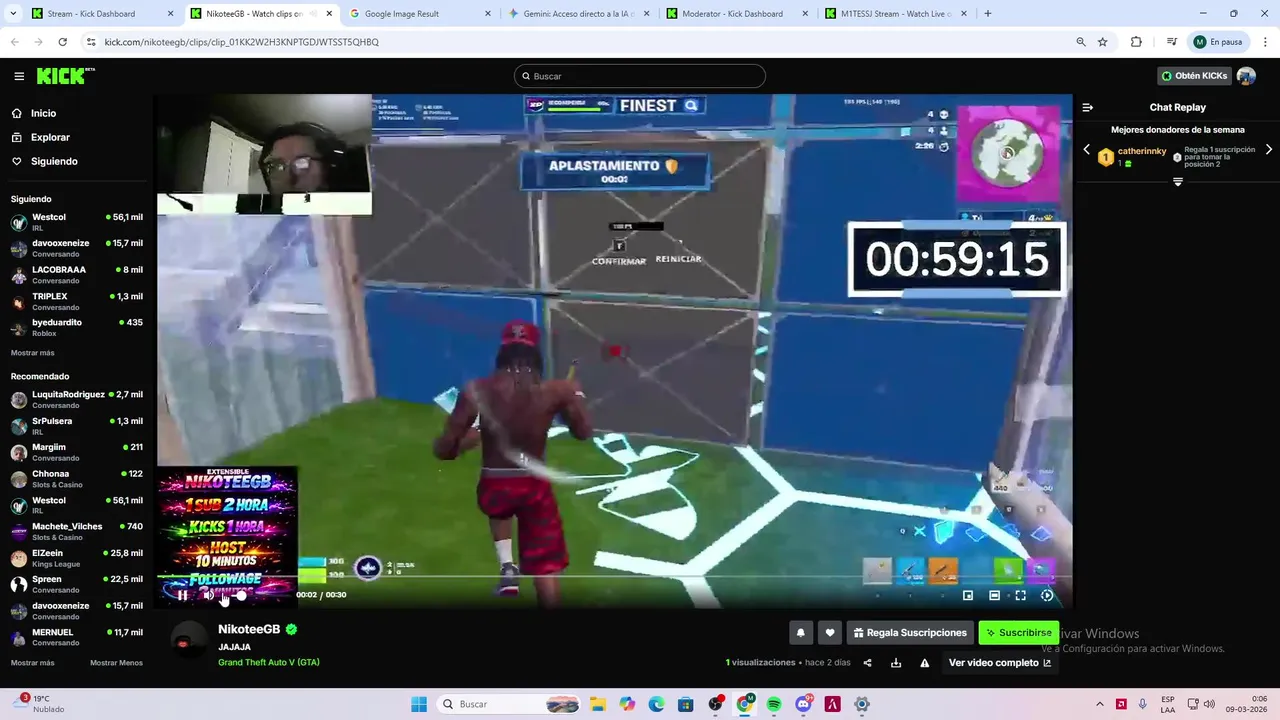
Task: Open the Chrome profile En pausa chip
Action: (1217, 42)
